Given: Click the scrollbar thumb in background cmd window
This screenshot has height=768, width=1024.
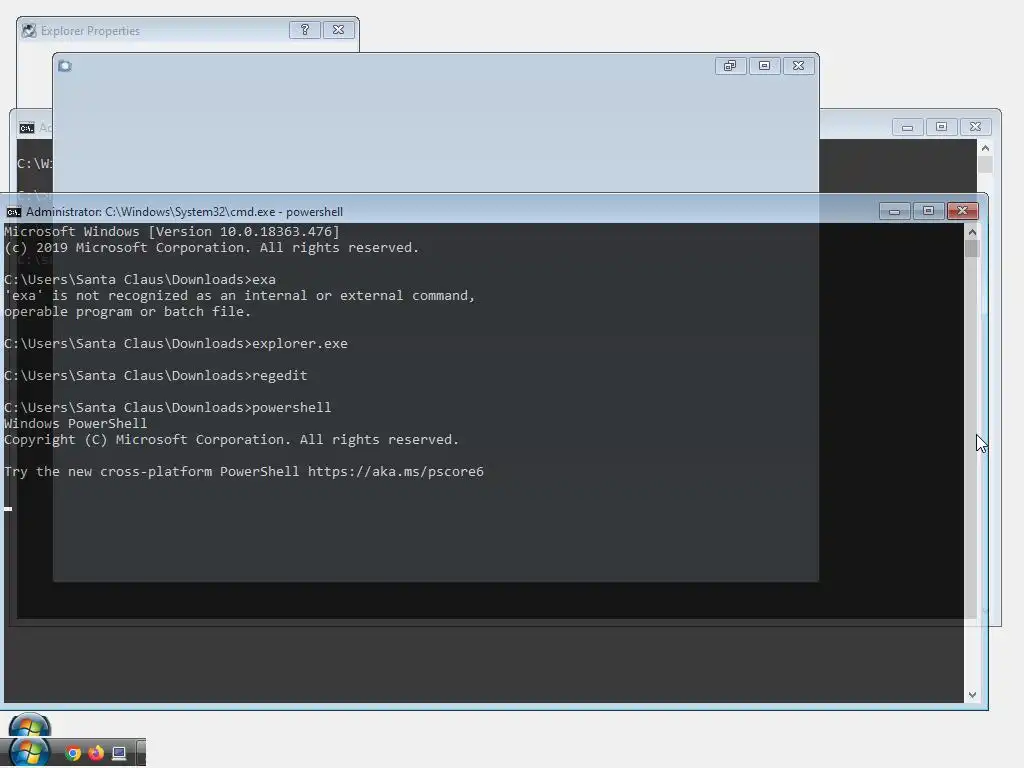Looking at the screenshot, I should [x=985, y=165].
